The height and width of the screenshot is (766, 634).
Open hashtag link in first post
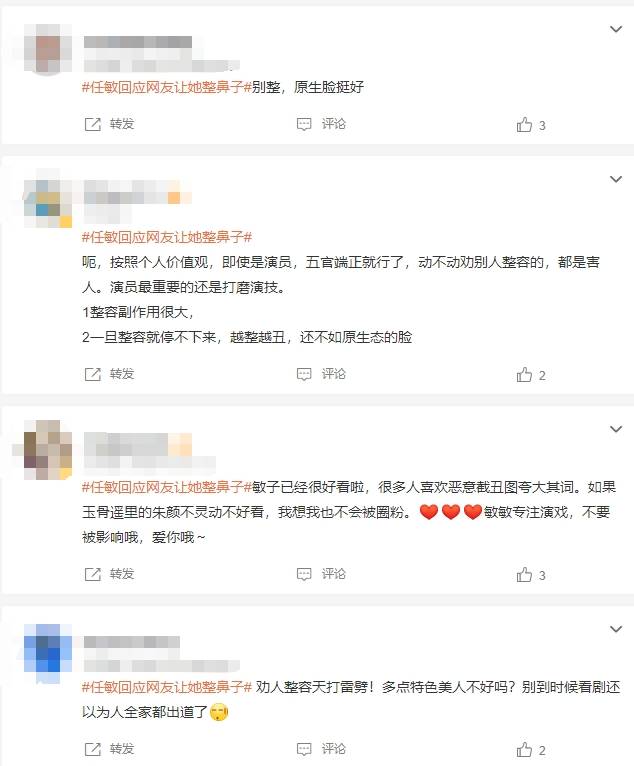(167, 87)
